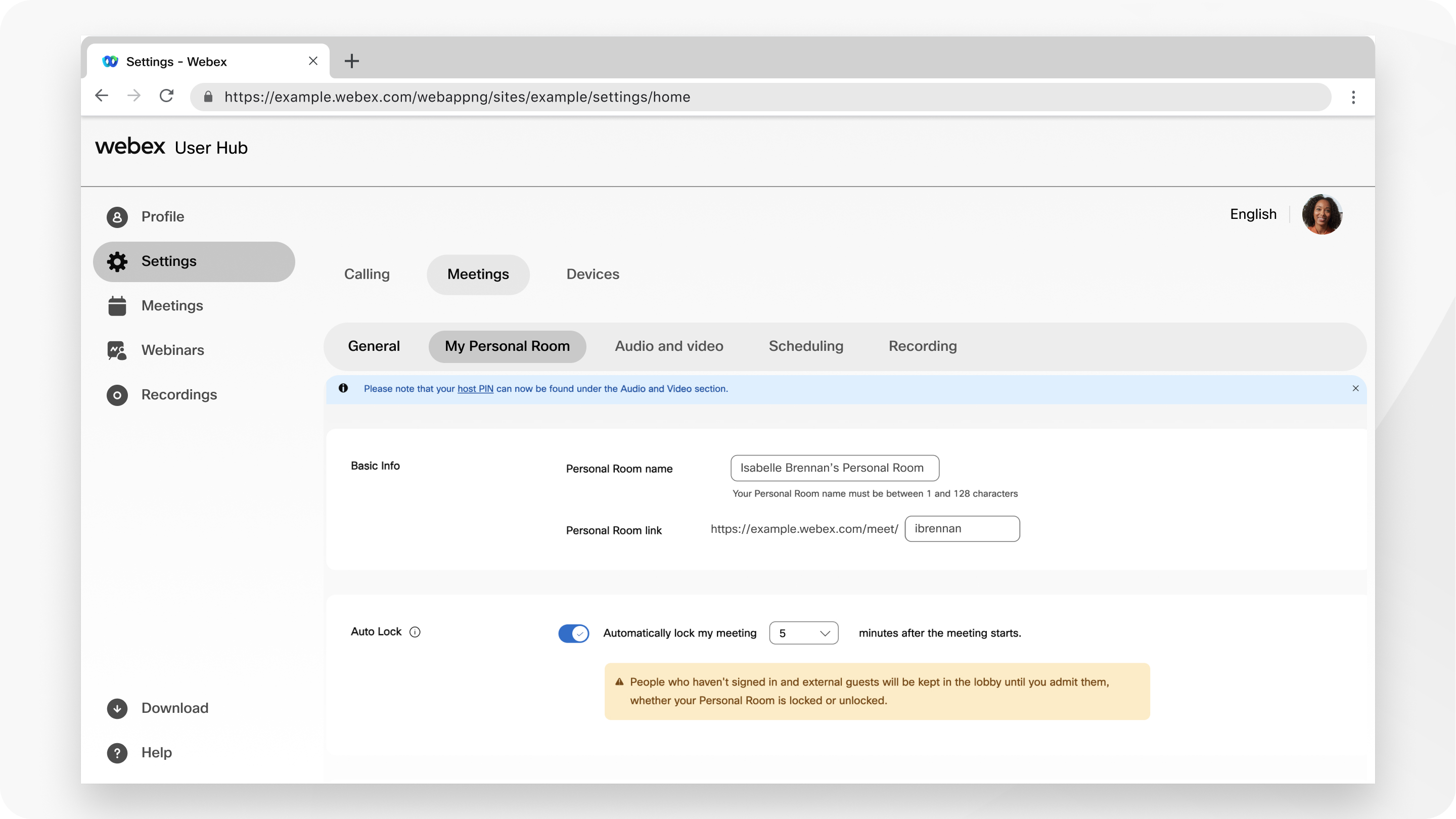Click the General subtab under Meetings
Image resolution: width=1456 pixels, height=819 pixels.
click(373, 346)
